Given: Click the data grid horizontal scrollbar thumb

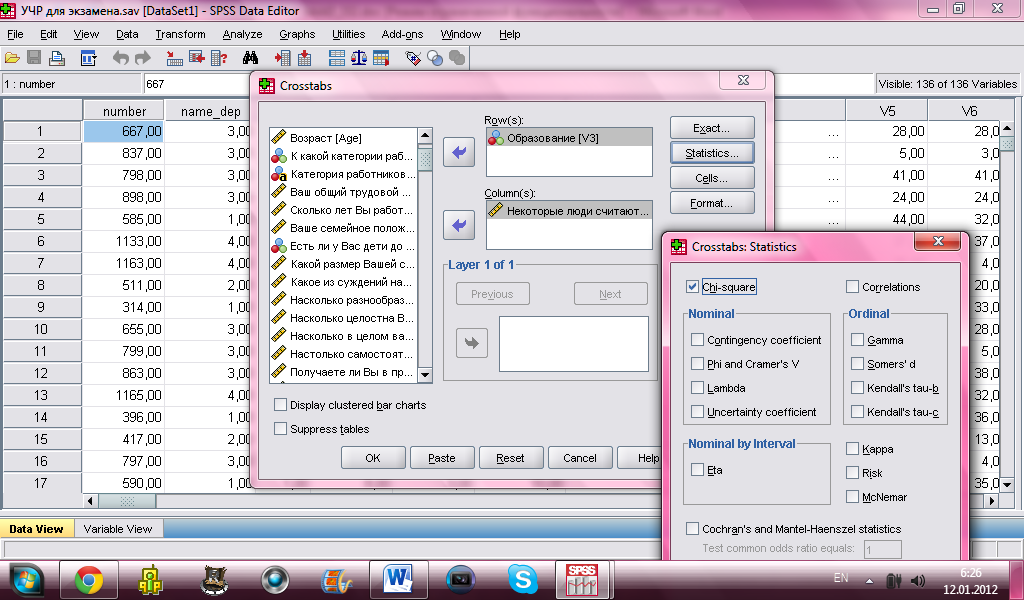Looking at the screenshot, I should 127,501.
